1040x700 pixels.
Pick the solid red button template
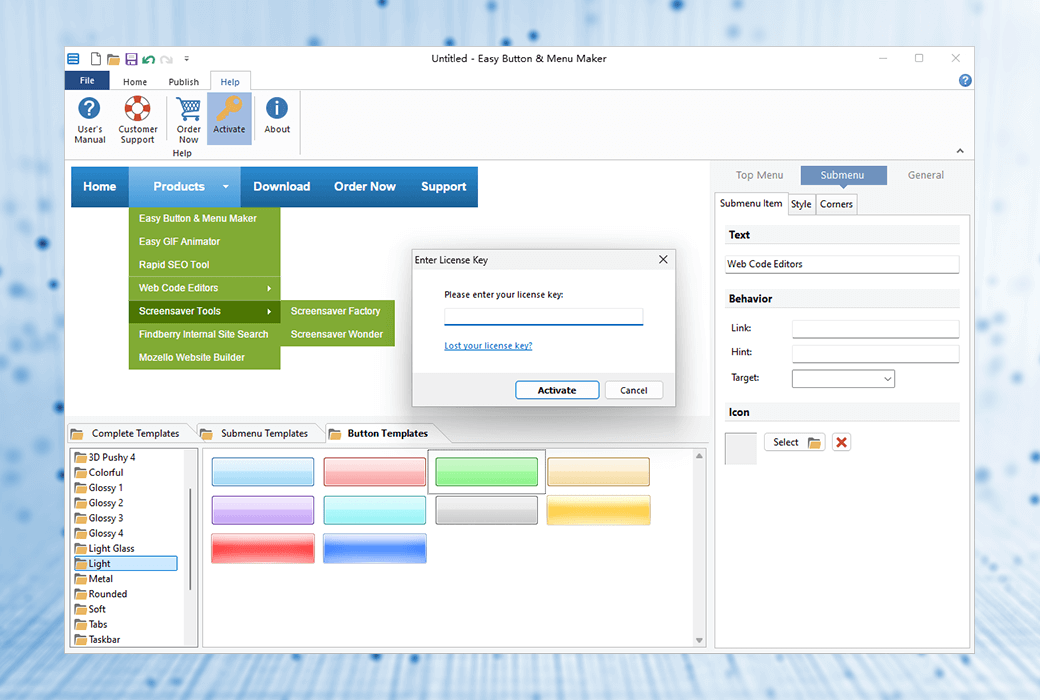click(x=263, y=549)
